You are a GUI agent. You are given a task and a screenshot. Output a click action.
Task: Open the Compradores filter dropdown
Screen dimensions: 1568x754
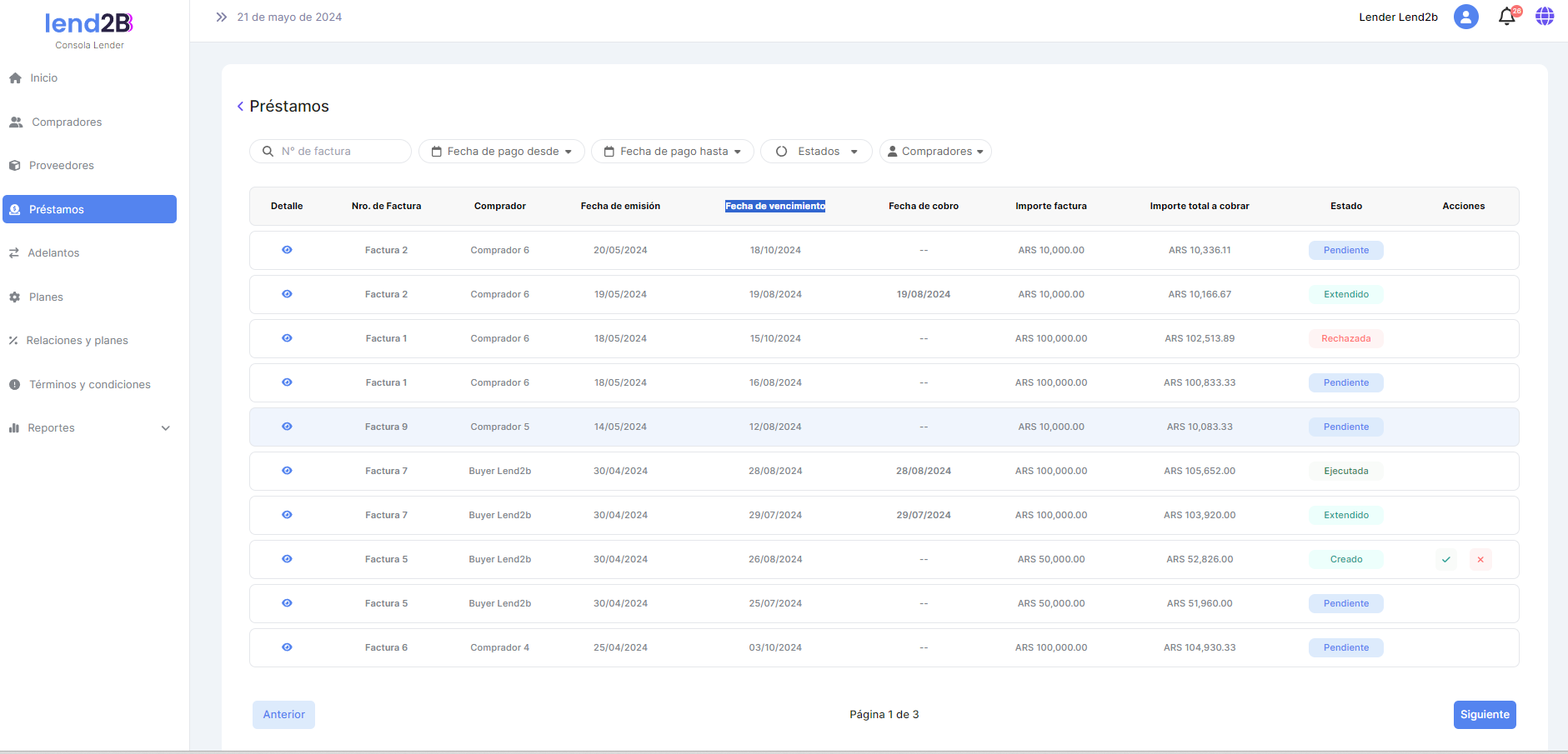[x=935, y=152]
